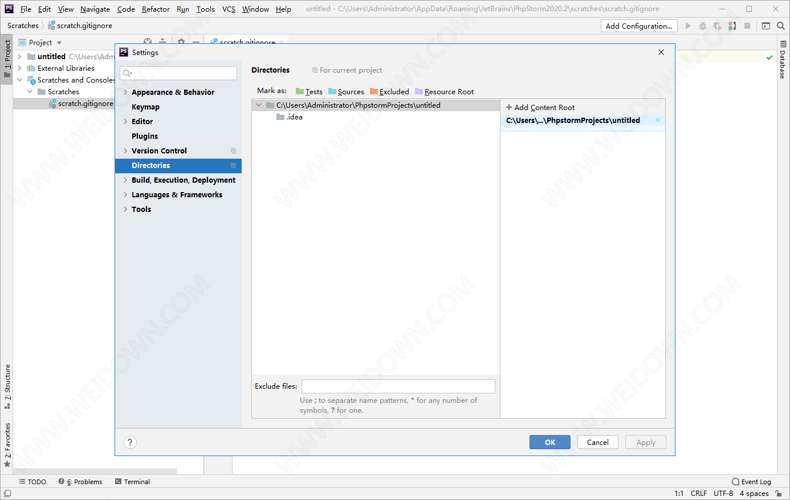This screenshot has height=500, width=790.
Task: Expand Languages & Frameworks settings
Action: point(125,195)
